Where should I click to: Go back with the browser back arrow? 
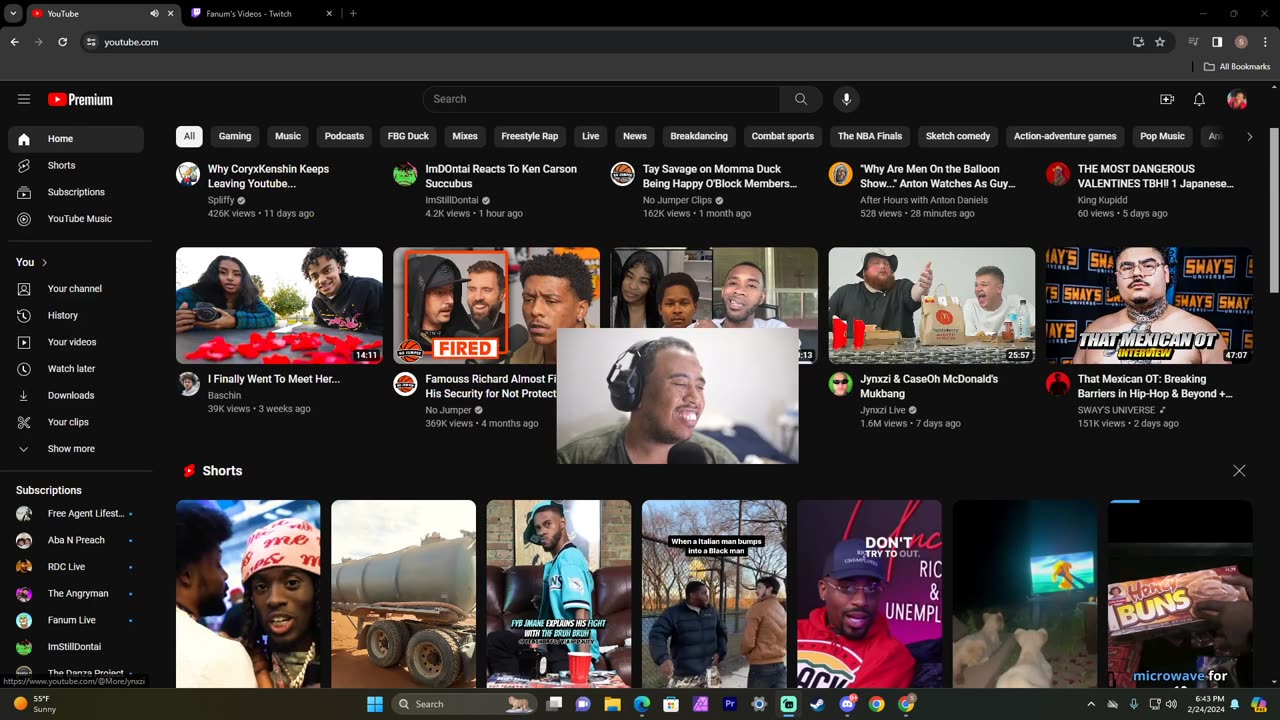(14, 42)
